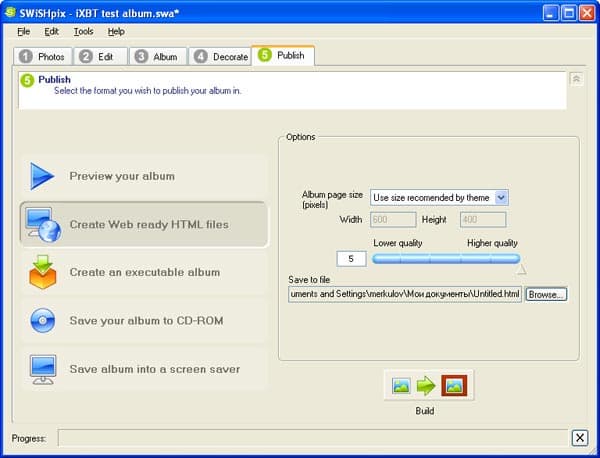Click the SWiSHpix app icon in title bar
Image resolution: width=600 pixels, height=458 pixels.
[10, 13]
